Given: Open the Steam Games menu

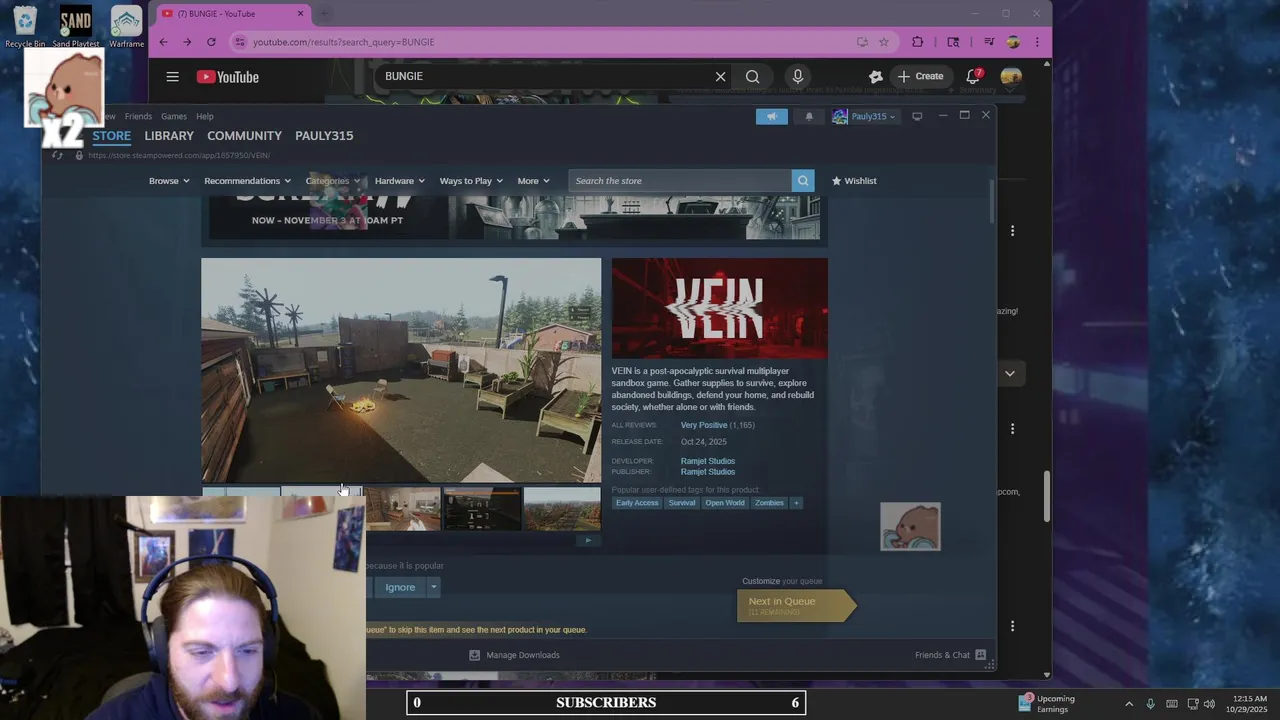Looking at the screenshot, I should point(174,116).
